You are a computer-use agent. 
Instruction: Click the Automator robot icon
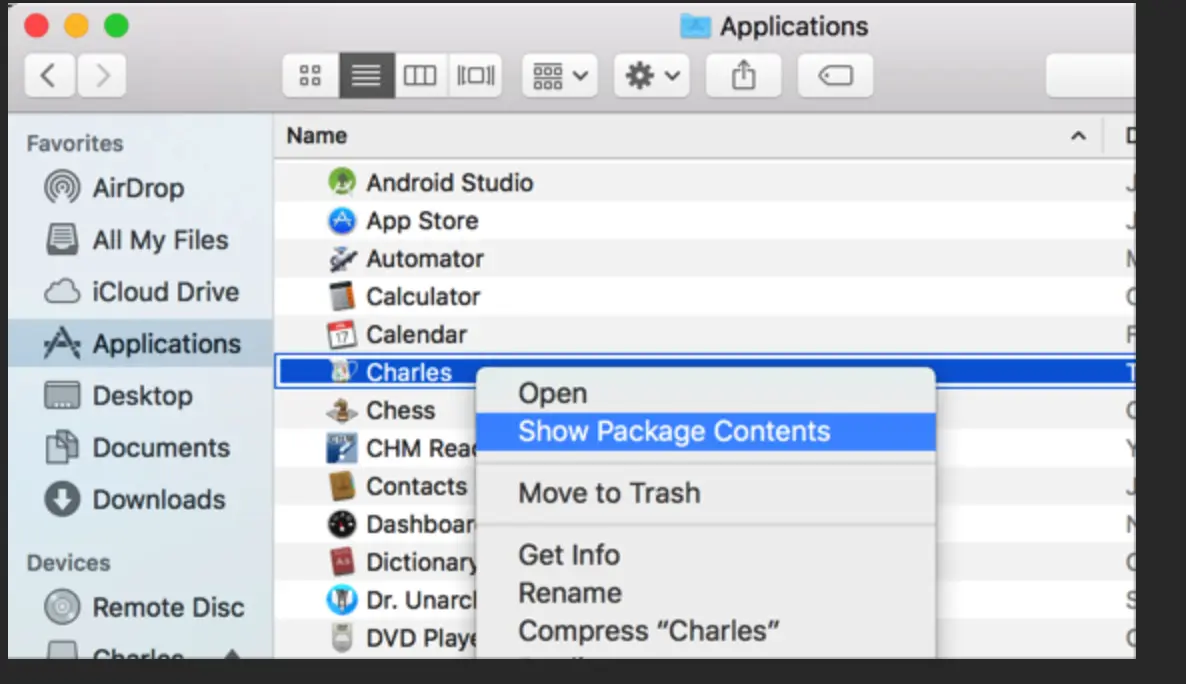coord(342,259)
